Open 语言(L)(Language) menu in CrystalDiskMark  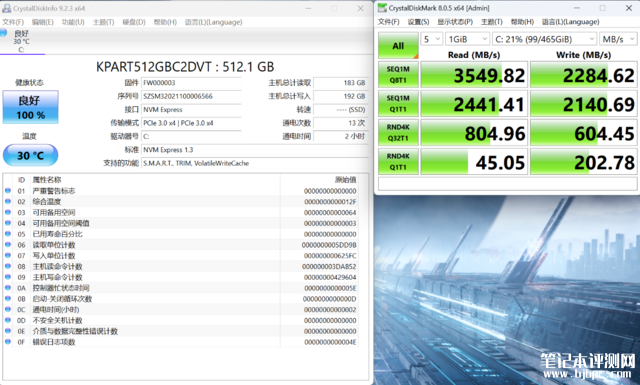[x=571, y=22]
